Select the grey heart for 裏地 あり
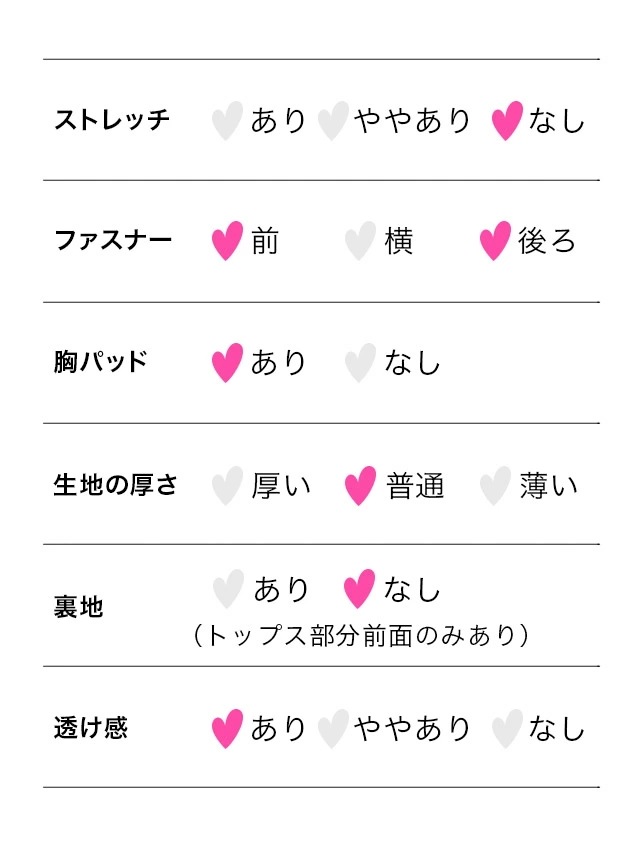This screenshot has height=854, width=640. point(228,589)
